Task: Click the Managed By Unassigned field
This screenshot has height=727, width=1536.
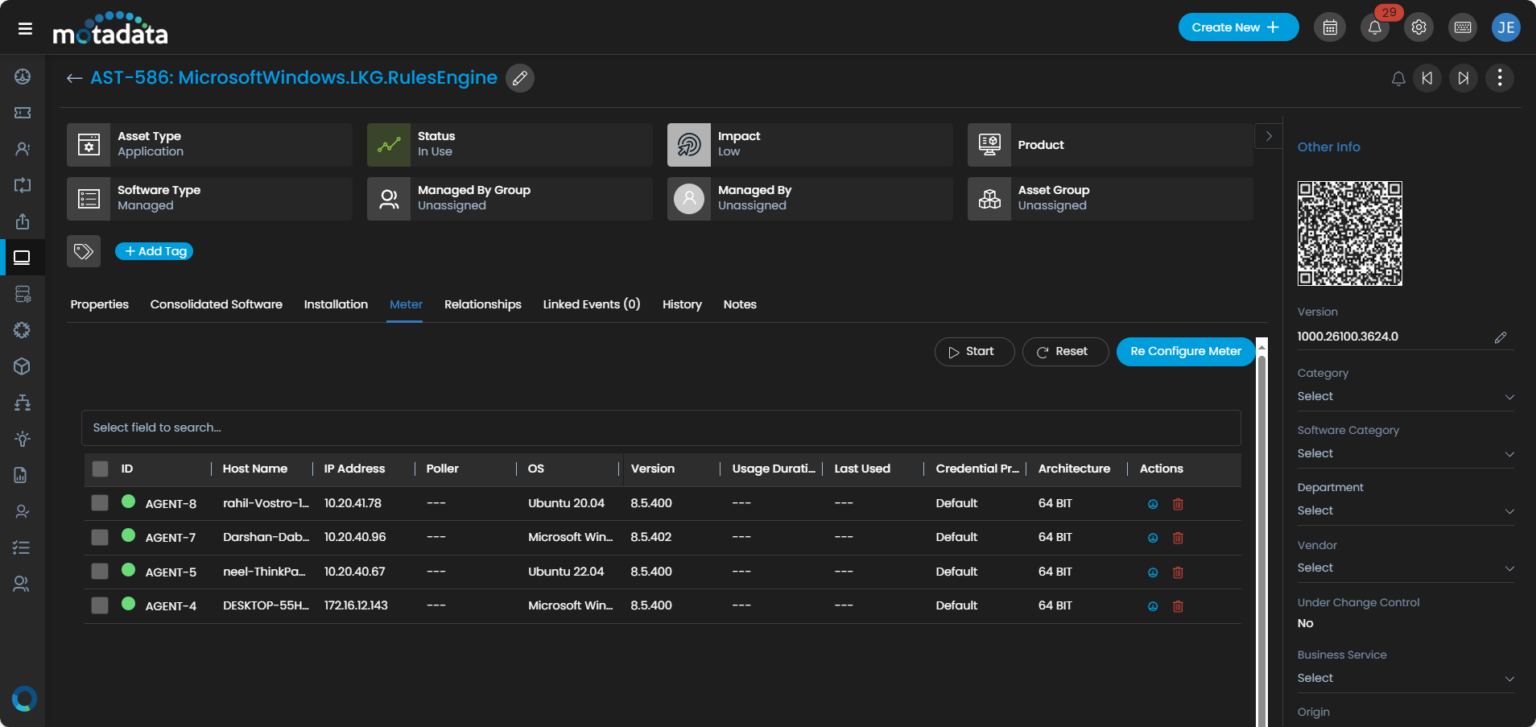Action: click(810, 199)
